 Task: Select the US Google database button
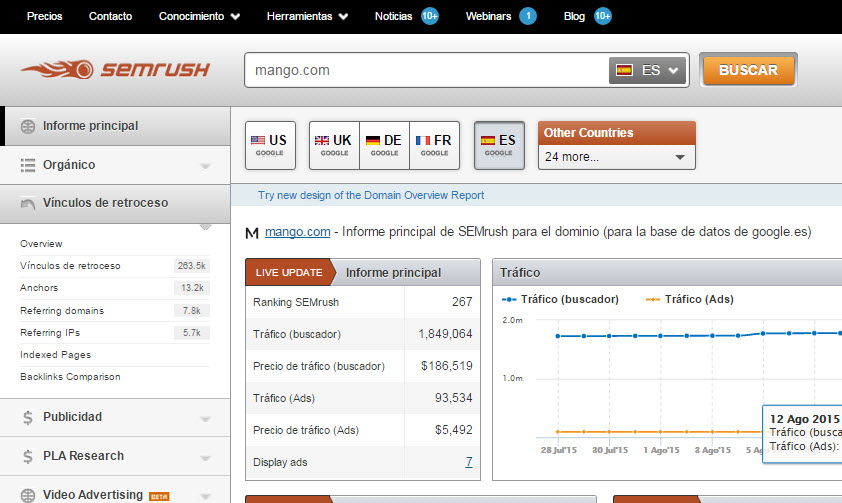coord(270,145)
